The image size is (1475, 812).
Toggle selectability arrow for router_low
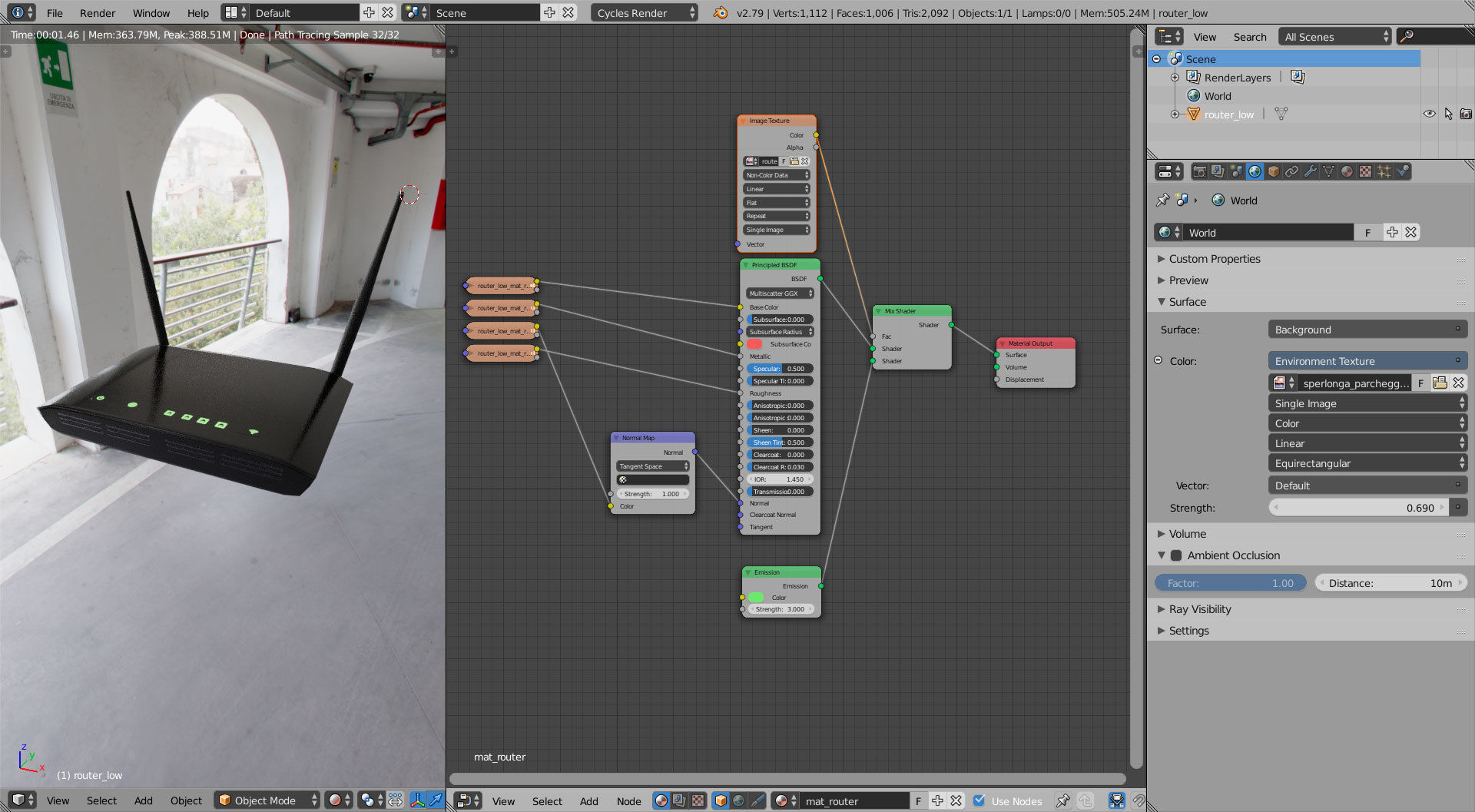click(x=1448, y=114)
